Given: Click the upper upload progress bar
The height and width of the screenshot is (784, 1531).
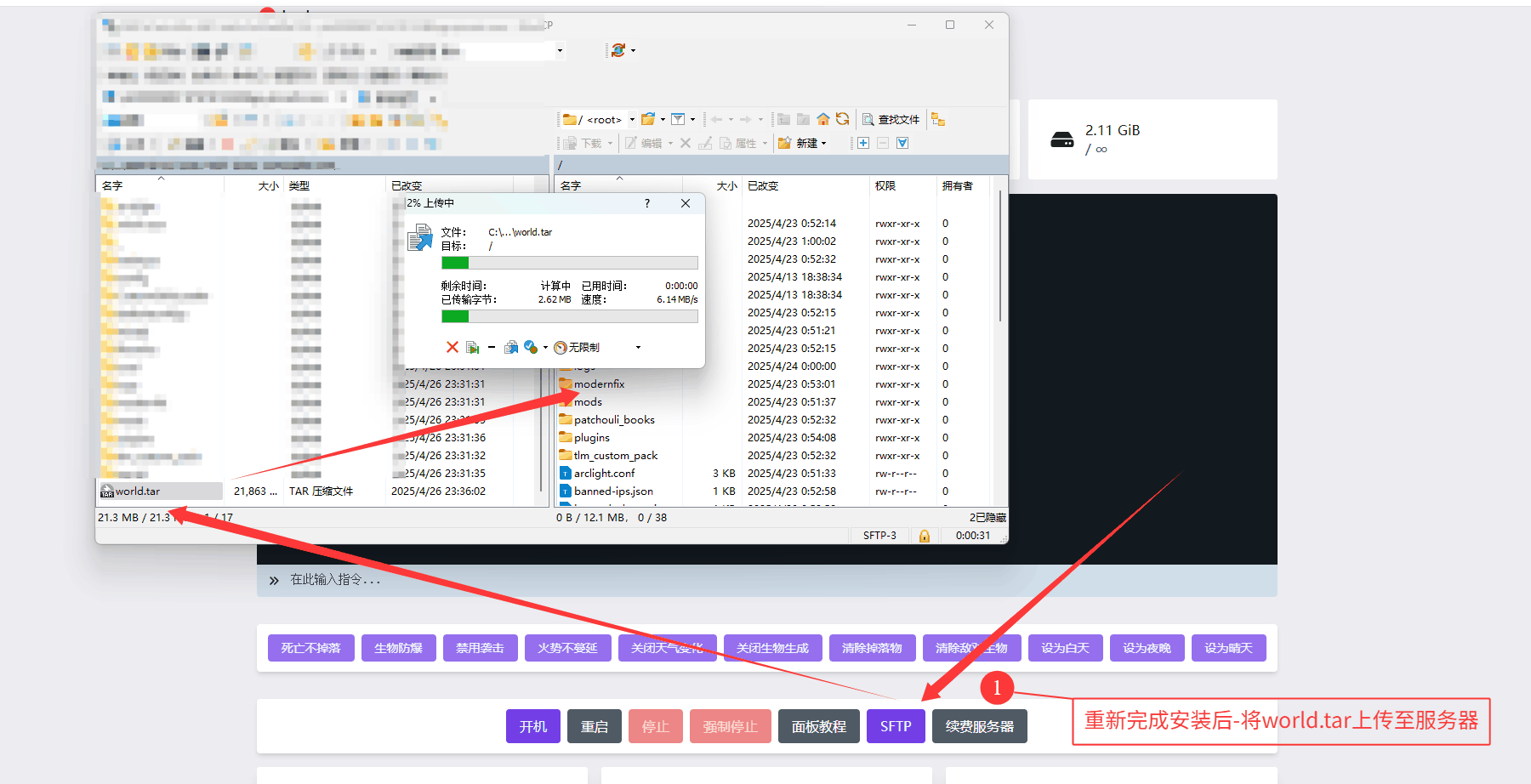Looking at the screenshot, I should tap(570, 263).
